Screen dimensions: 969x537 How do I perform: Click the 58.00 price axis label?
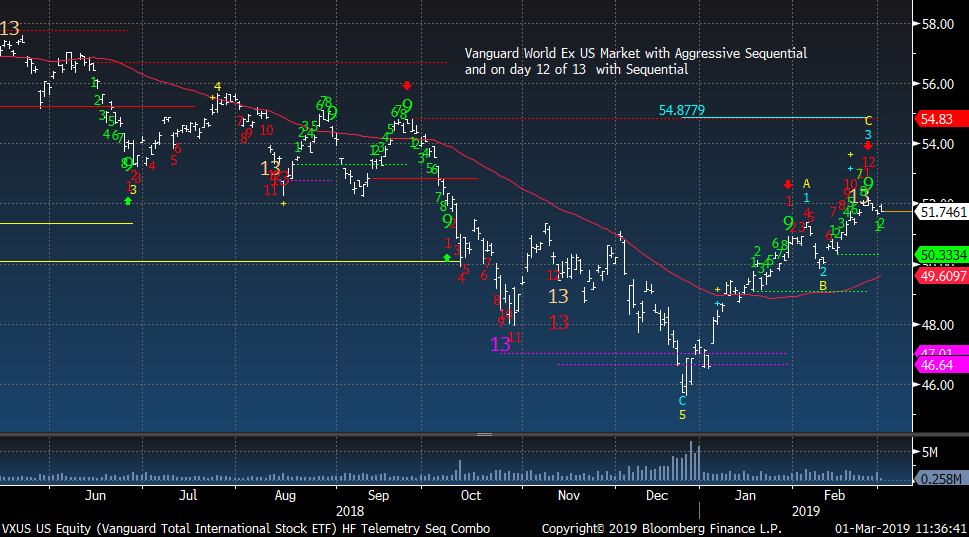click(937, 24)
